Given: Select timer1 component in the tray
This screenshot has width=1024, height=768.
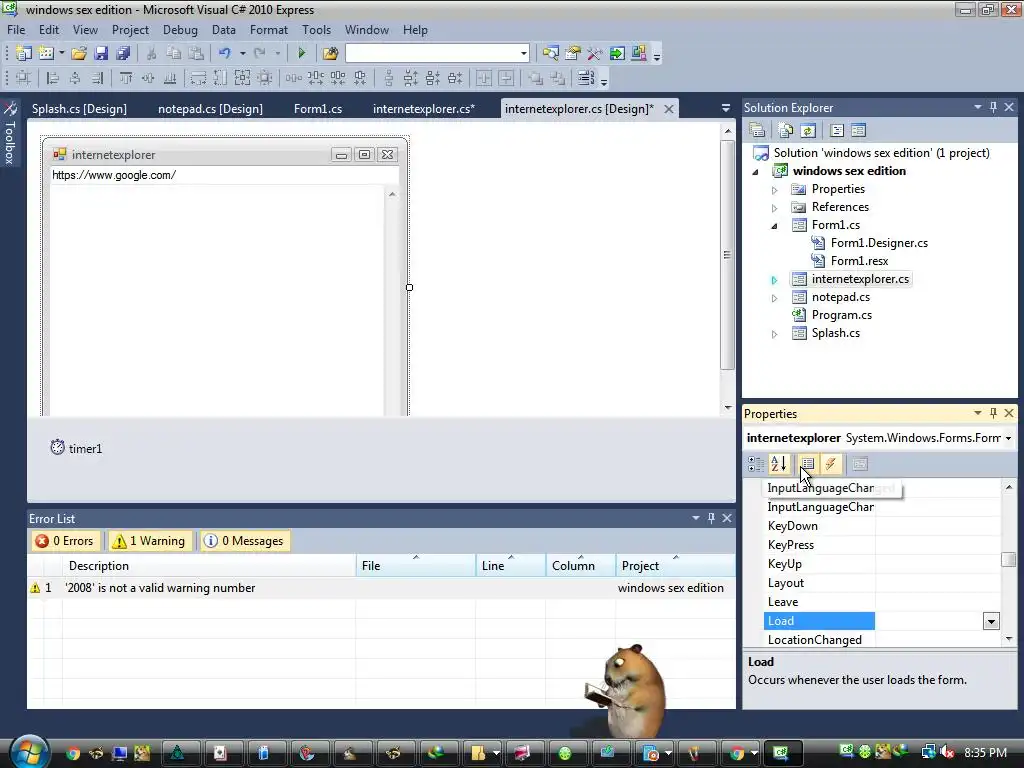Looking at the screenshot, I should pyautogui.click(x=76, y=448).
